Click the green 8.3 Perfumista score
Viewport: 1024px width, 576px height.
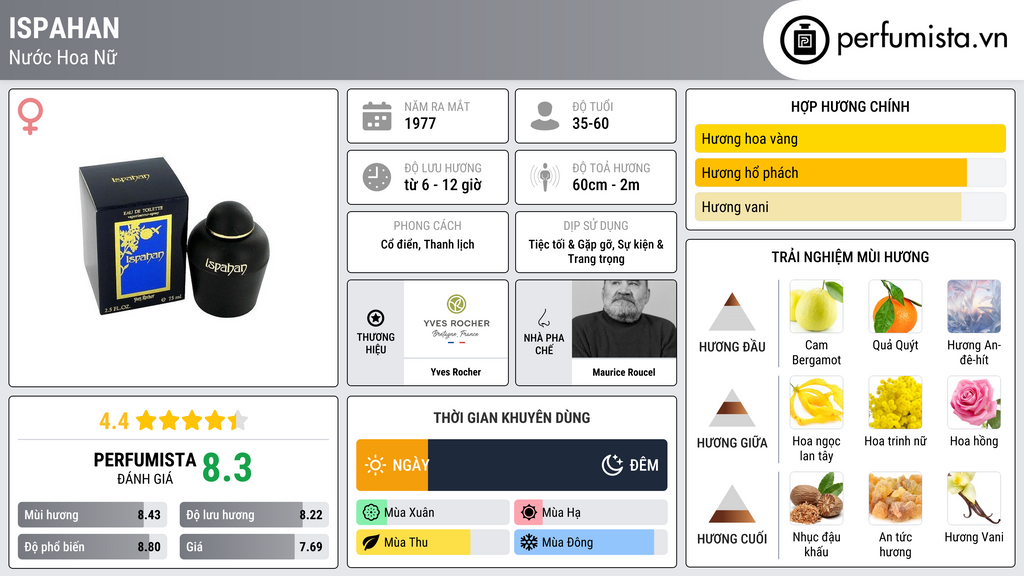(x=227, y=468)
